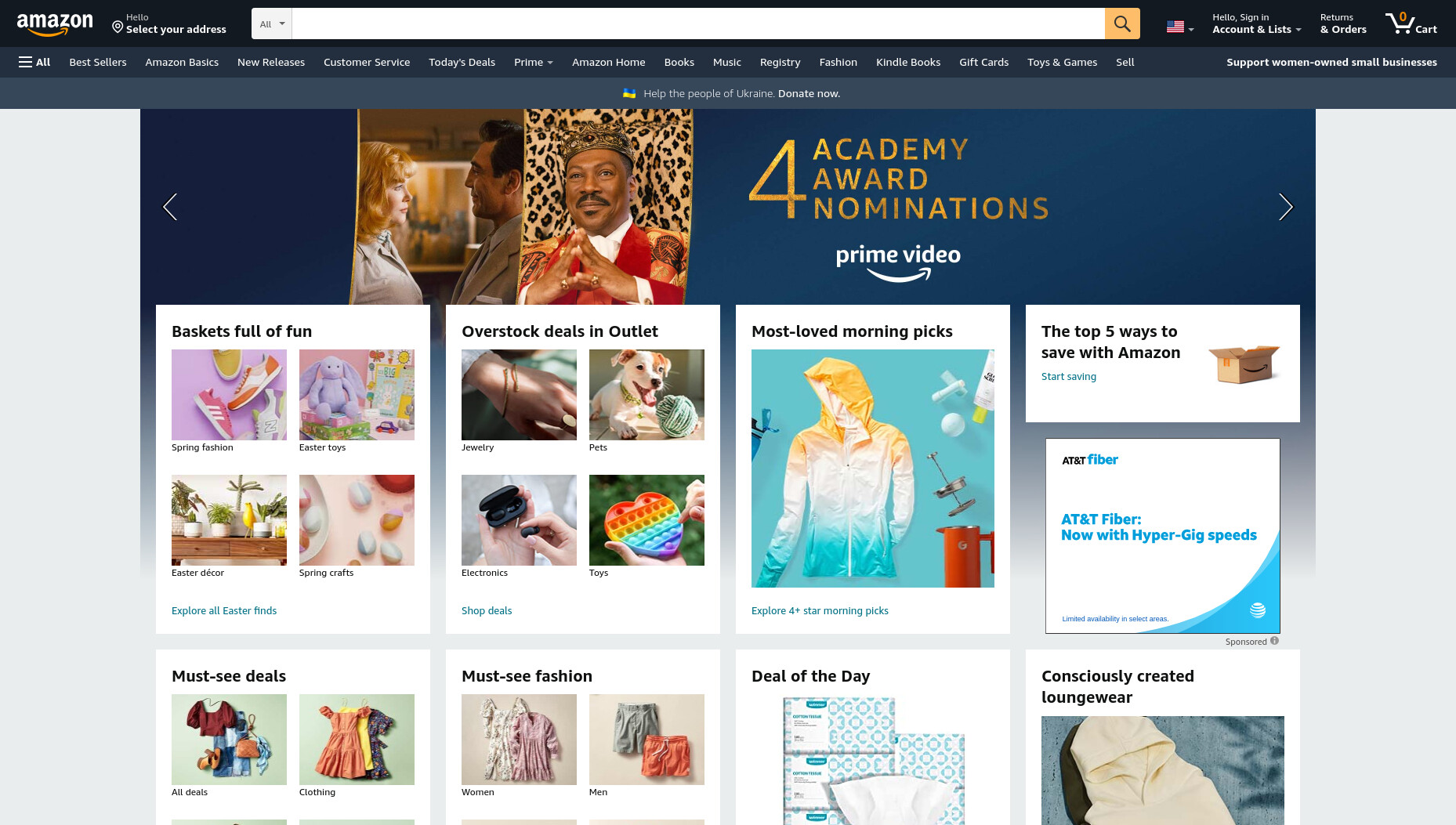Open the US flag language dropdown
1456x825 pixels.
pos(1180,27)
